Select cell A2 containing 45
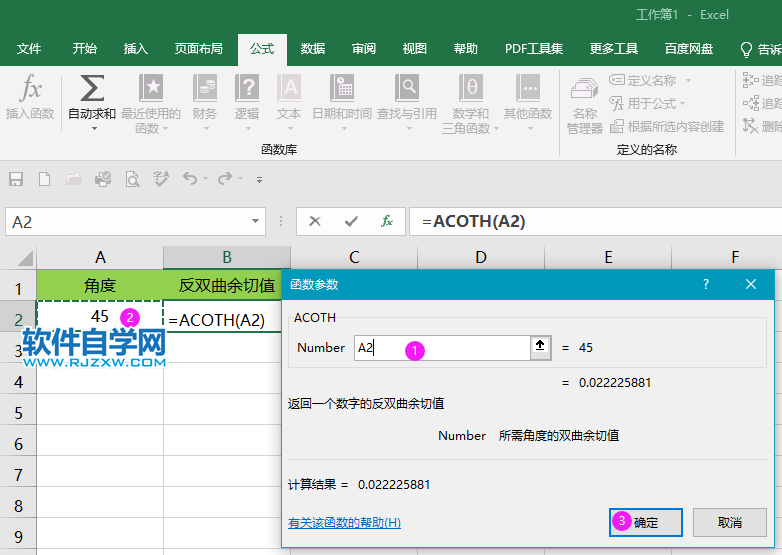This screenshot has height=555, width=782. tap(99, 316)
